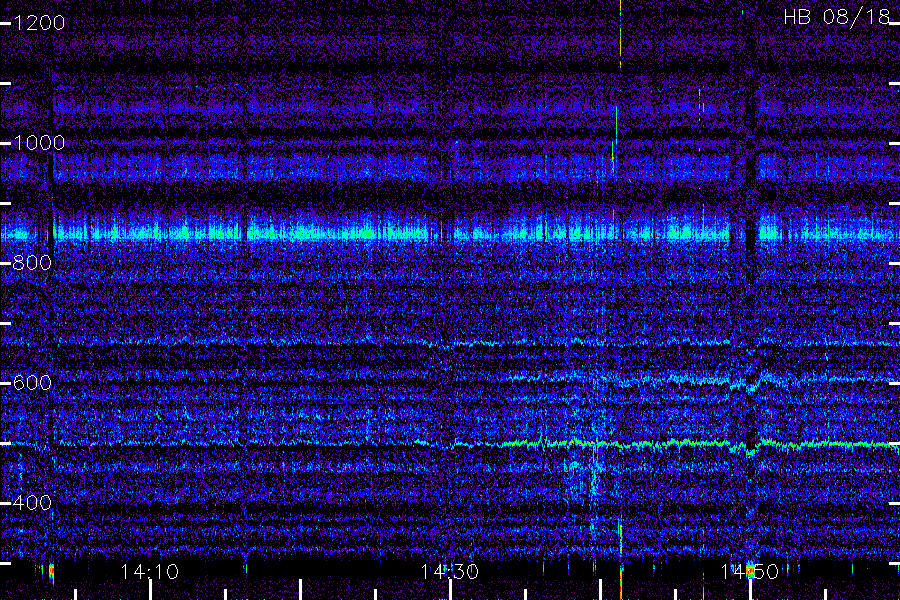Viewport: 900px width, 600px height.
Task: Click the 1200 frequency axis label
Action: click(x=39, y=23)
